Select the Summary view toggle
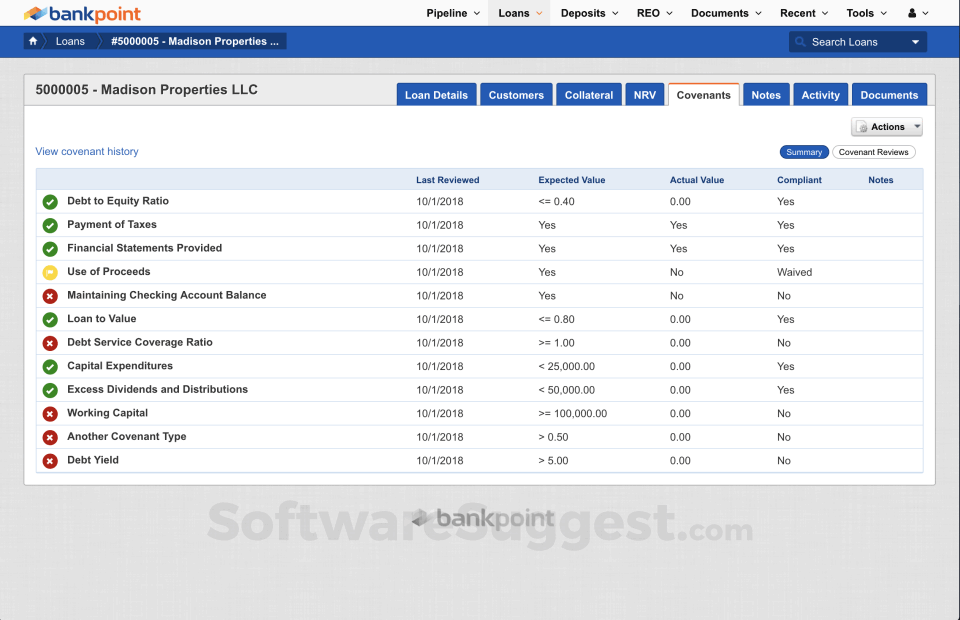This screenshot has height=620, width=960. tap(804, 152)
